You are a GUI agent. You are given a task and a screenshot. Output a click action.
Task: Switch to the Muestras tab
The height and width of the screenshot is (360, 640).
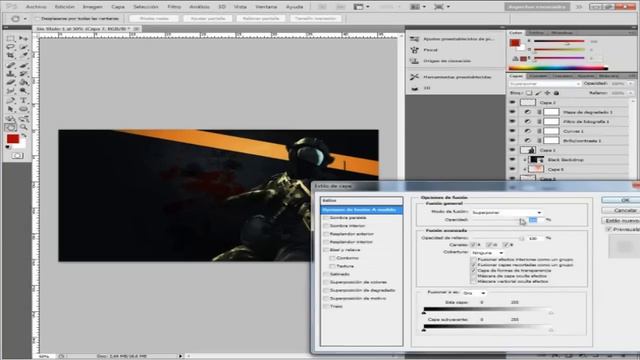click(562, 33)
